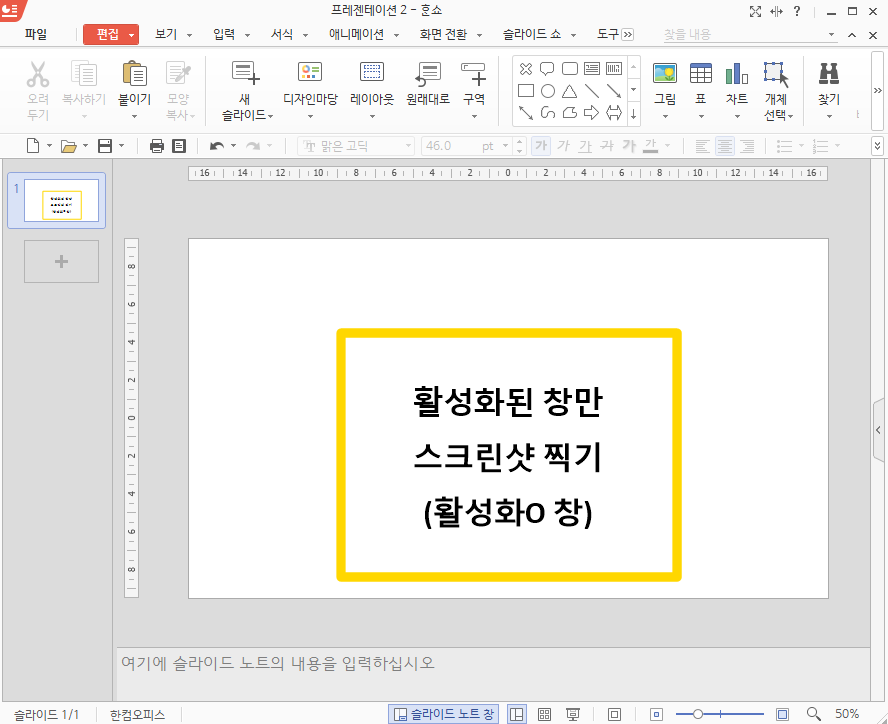The height and width of the screenshot is (724, 888).
Task: Select the rectangle shape tool
Action: 526,90
